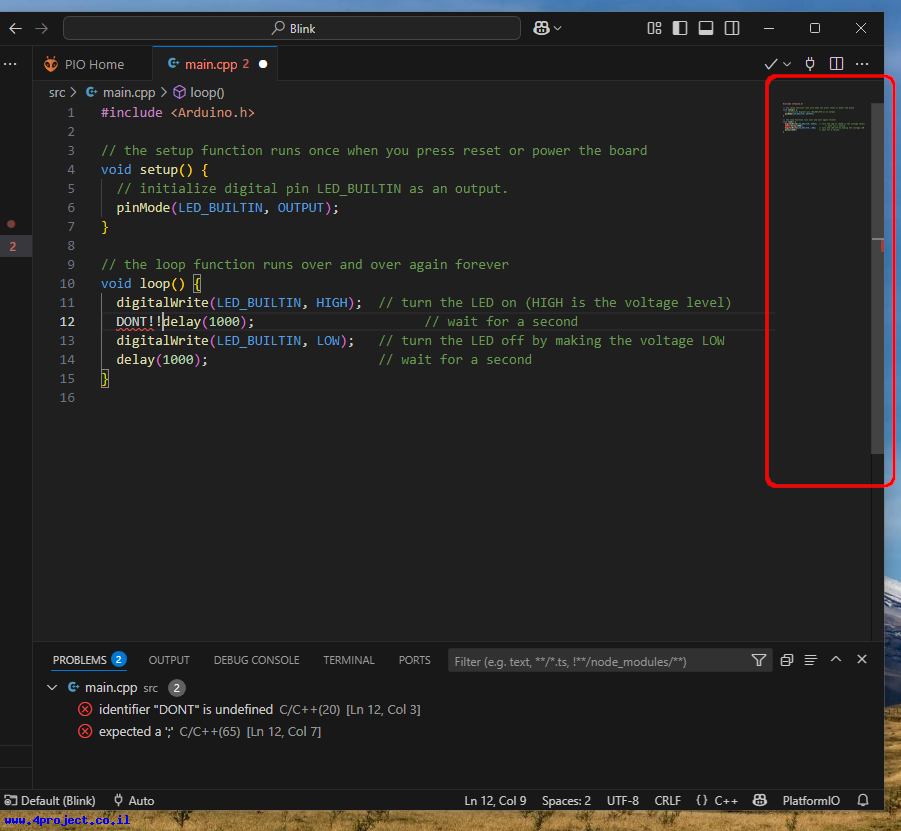Screen dimensions: 901x831
Task: Close main.cpp via the unsaved dot
Action: click(x=263, y=64)
